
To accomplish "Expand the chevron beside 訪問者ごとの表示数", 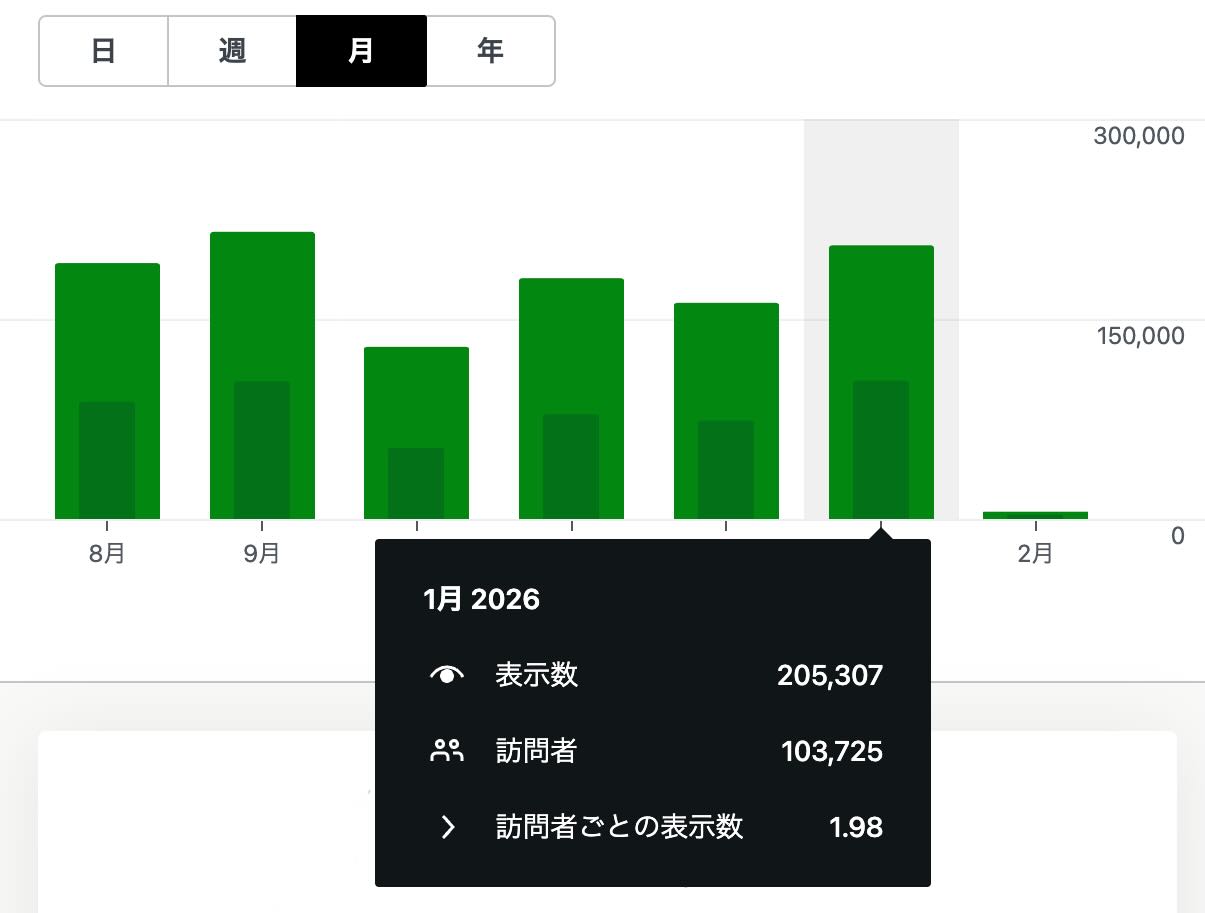I will click(448, 827).
